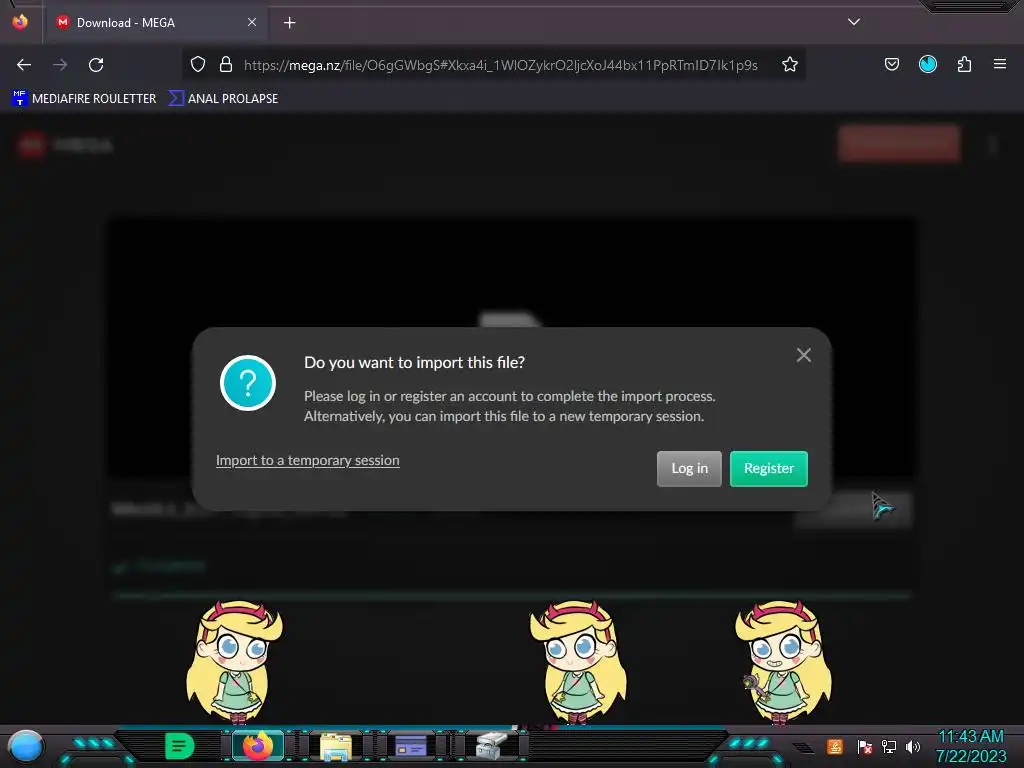Open File Explorer from the taskbar

coord(336,746)
